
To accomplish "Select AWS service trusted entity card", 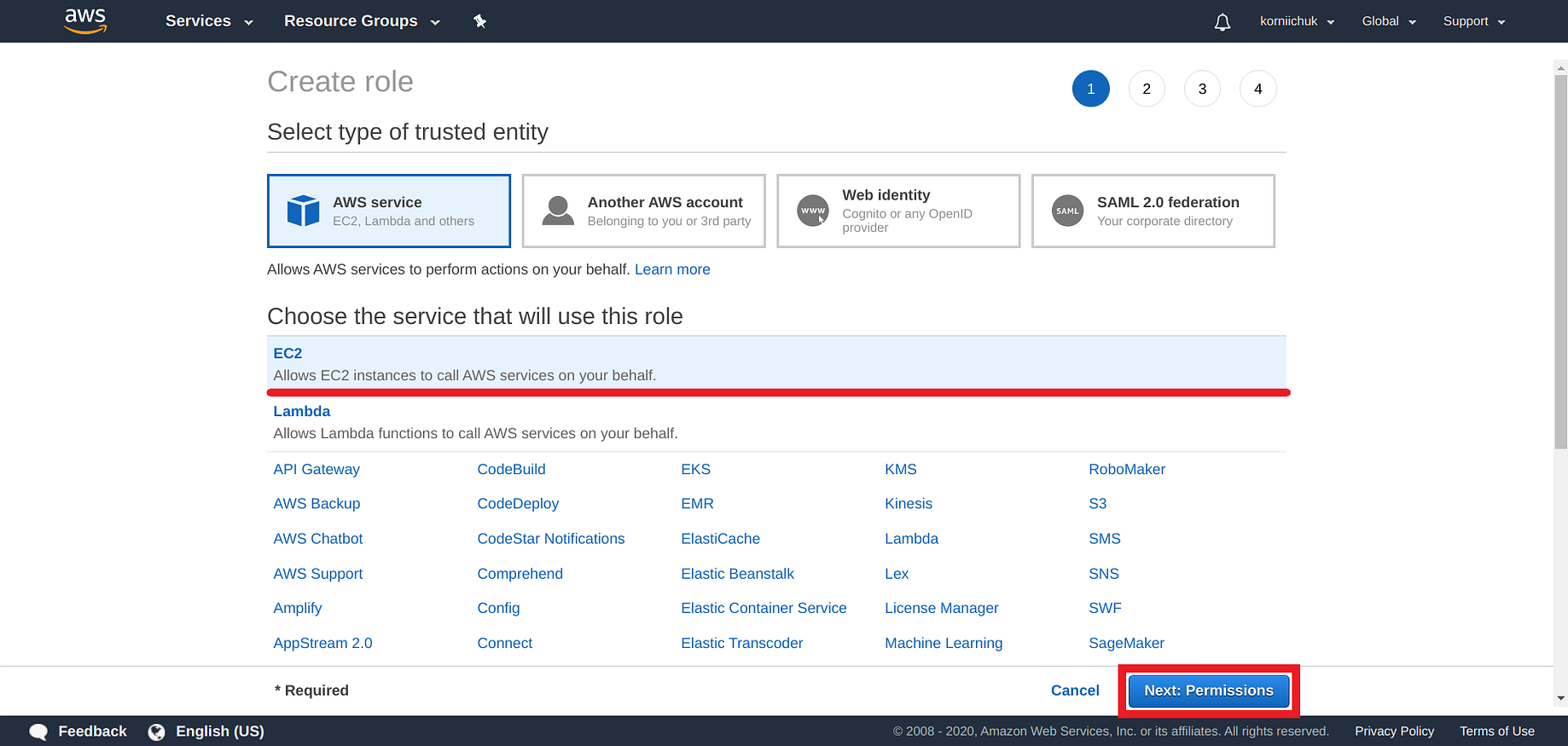I will [x=389, y=211].
